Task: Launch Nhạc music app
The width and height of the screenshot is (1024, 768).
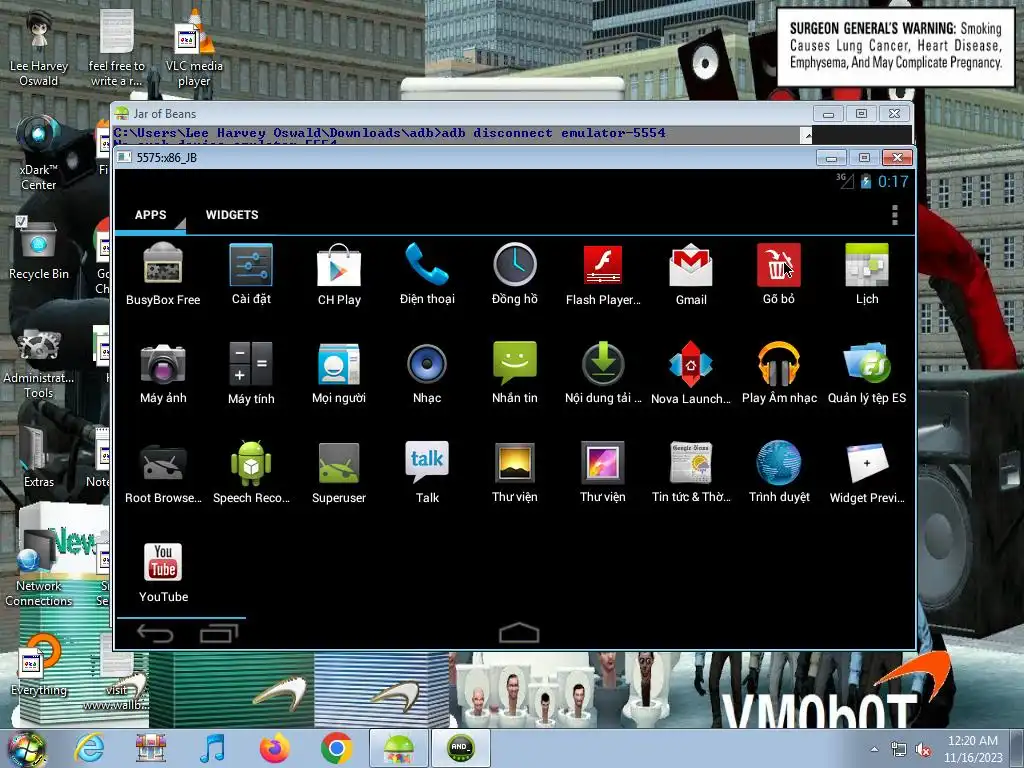Action: click(427, 374)
